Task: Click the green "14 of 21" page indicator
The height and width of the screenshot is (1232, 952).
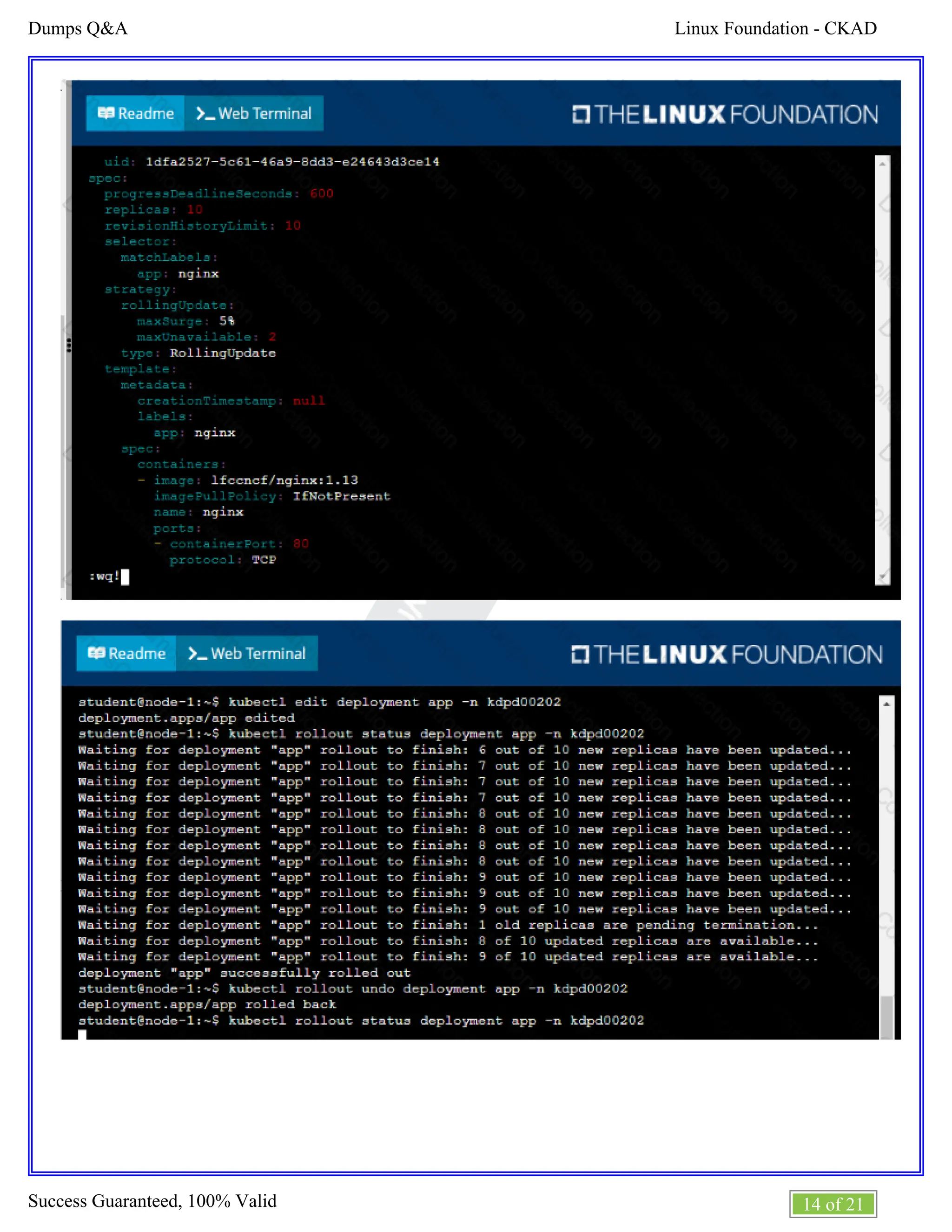Action: [833, 1204]
